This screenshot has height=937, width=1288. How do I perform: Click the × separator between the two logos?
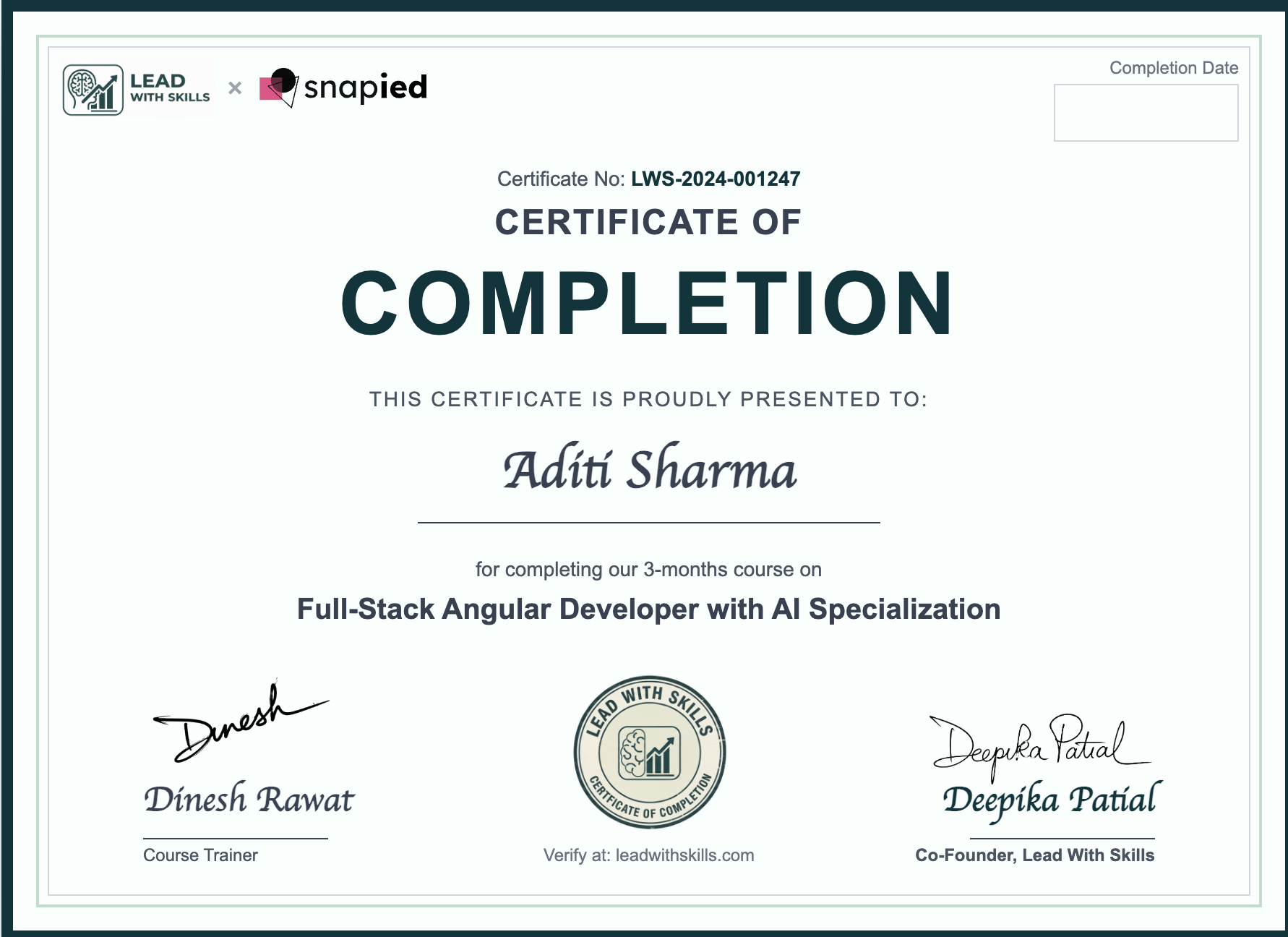coord(233,88)
